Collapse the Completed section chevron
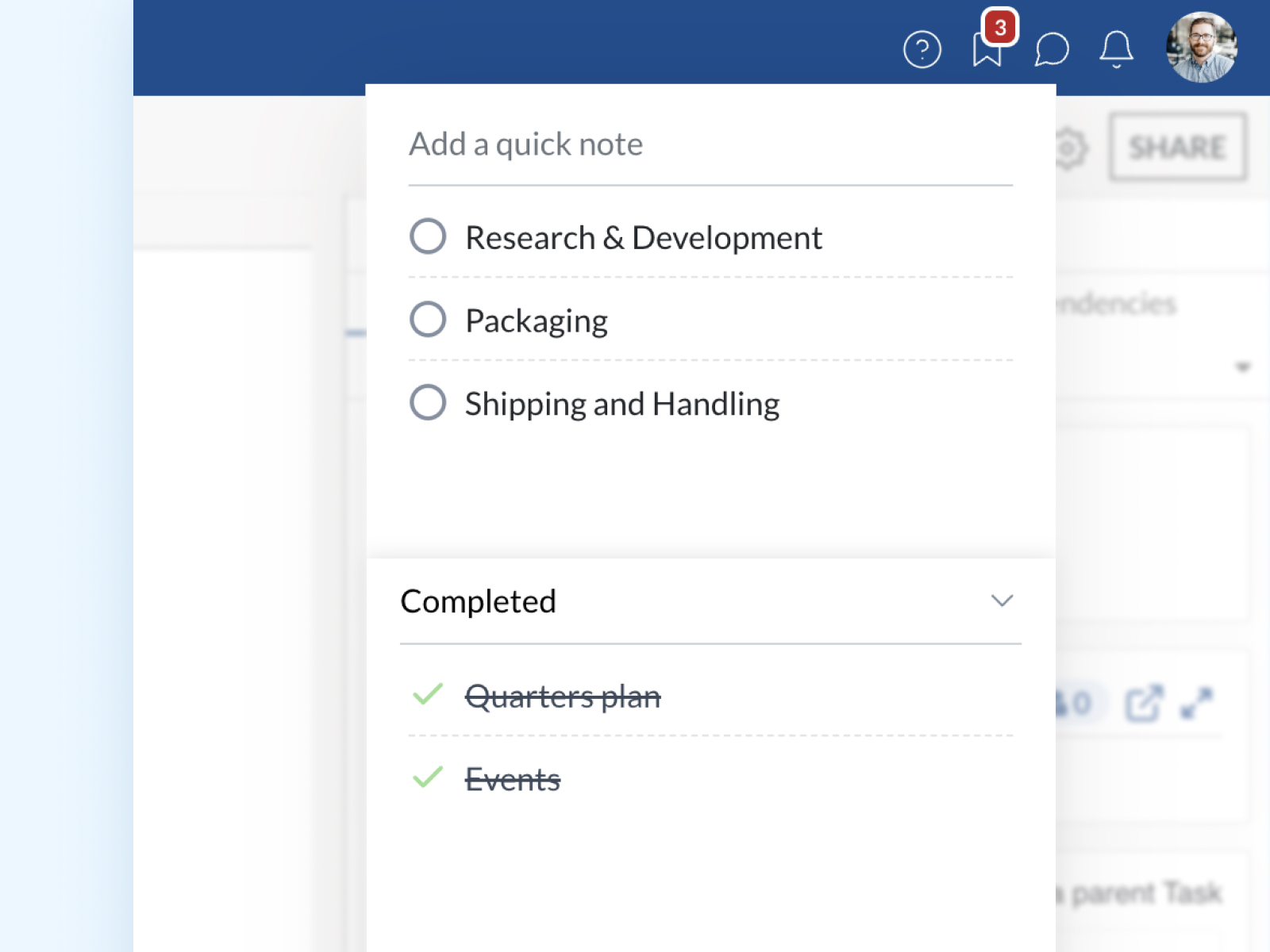This screenshot has width=1270, height=952. [x=1002, y=601]
